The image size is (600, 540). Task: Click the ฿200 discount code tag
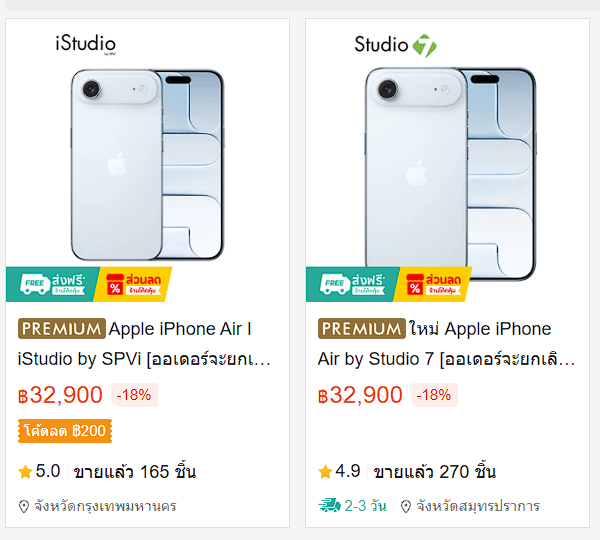(x=64, y=431)
